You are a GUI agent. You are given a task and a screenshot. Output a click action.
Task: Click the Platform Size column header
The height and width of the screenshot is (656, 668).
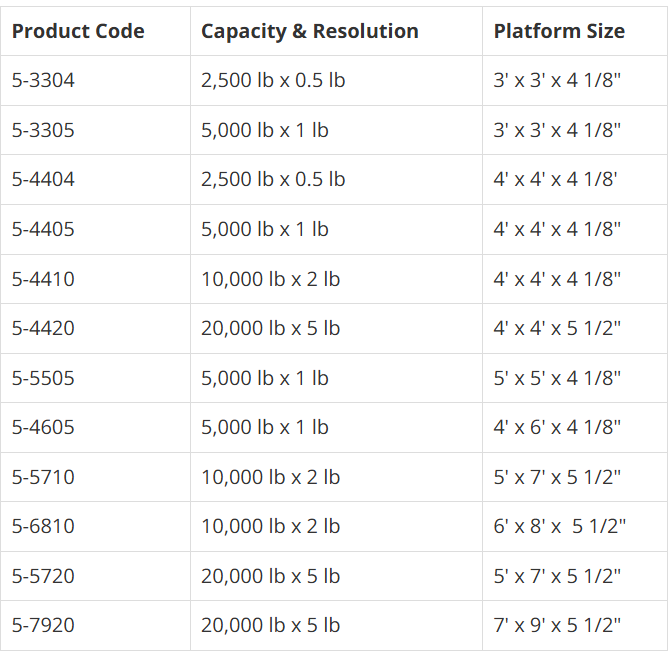click(x=559, y=31)
